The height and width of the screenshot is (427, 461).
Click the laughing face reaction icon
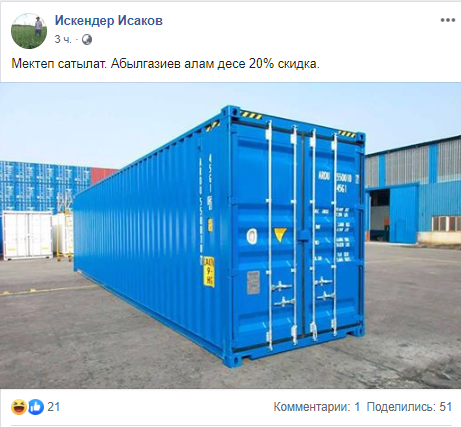19,407
